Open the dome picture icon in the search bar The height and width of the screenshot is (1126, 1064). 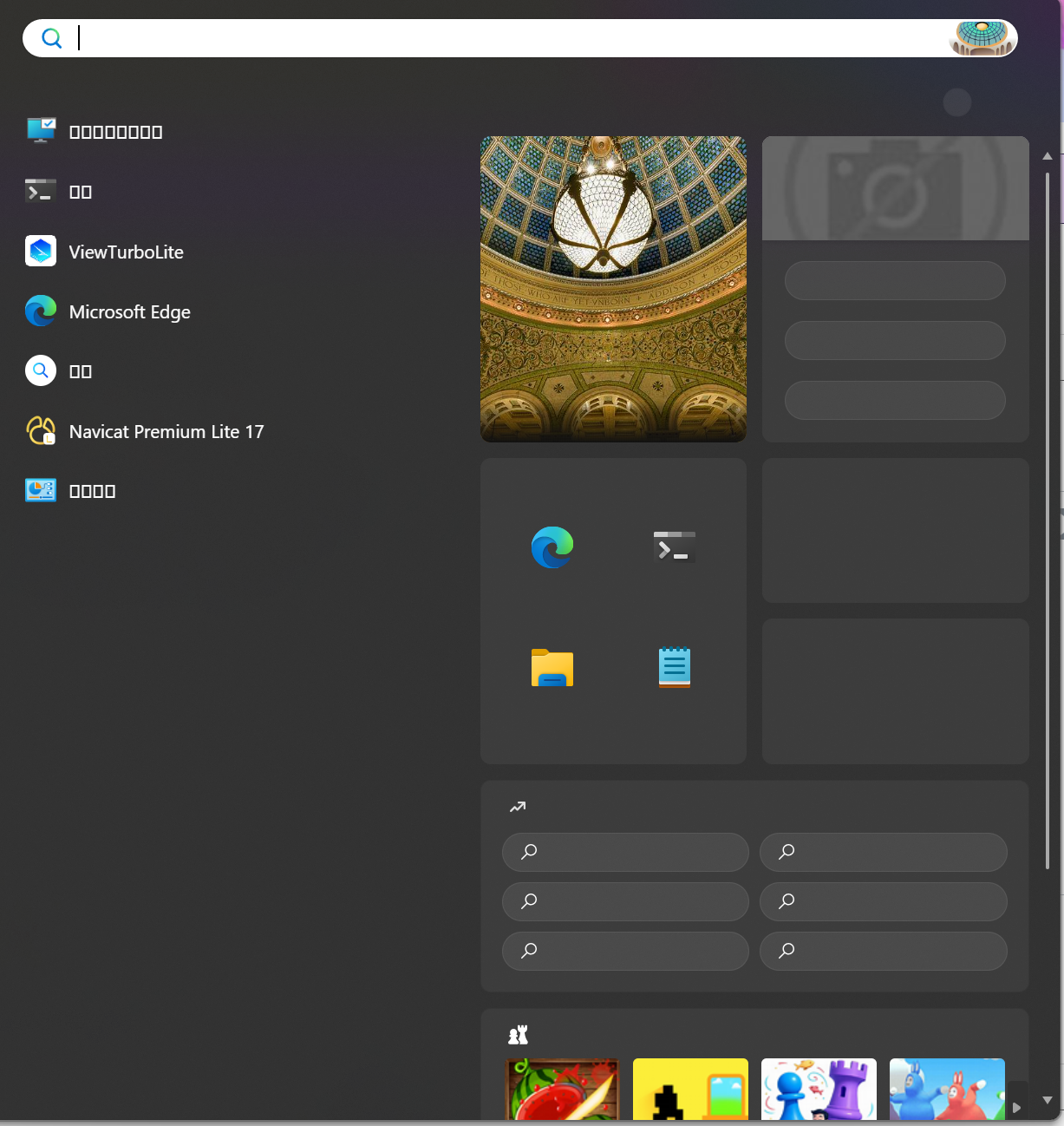pyautogui.click(x=982, y=38)
